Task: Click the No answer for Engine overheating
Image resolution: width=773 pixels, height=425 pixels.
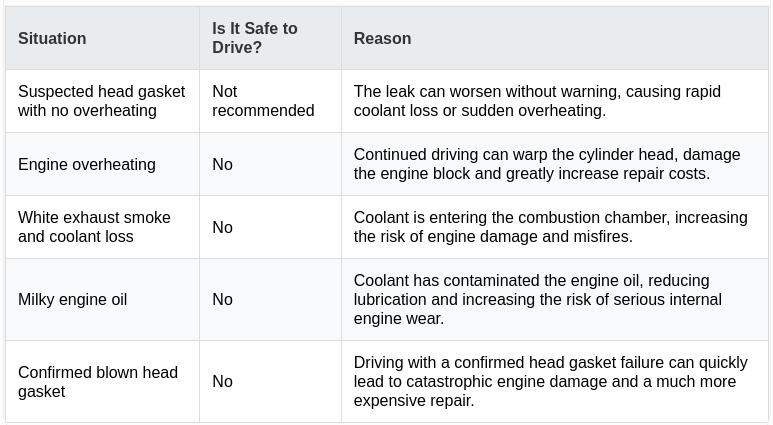Action: click(222, 164)
